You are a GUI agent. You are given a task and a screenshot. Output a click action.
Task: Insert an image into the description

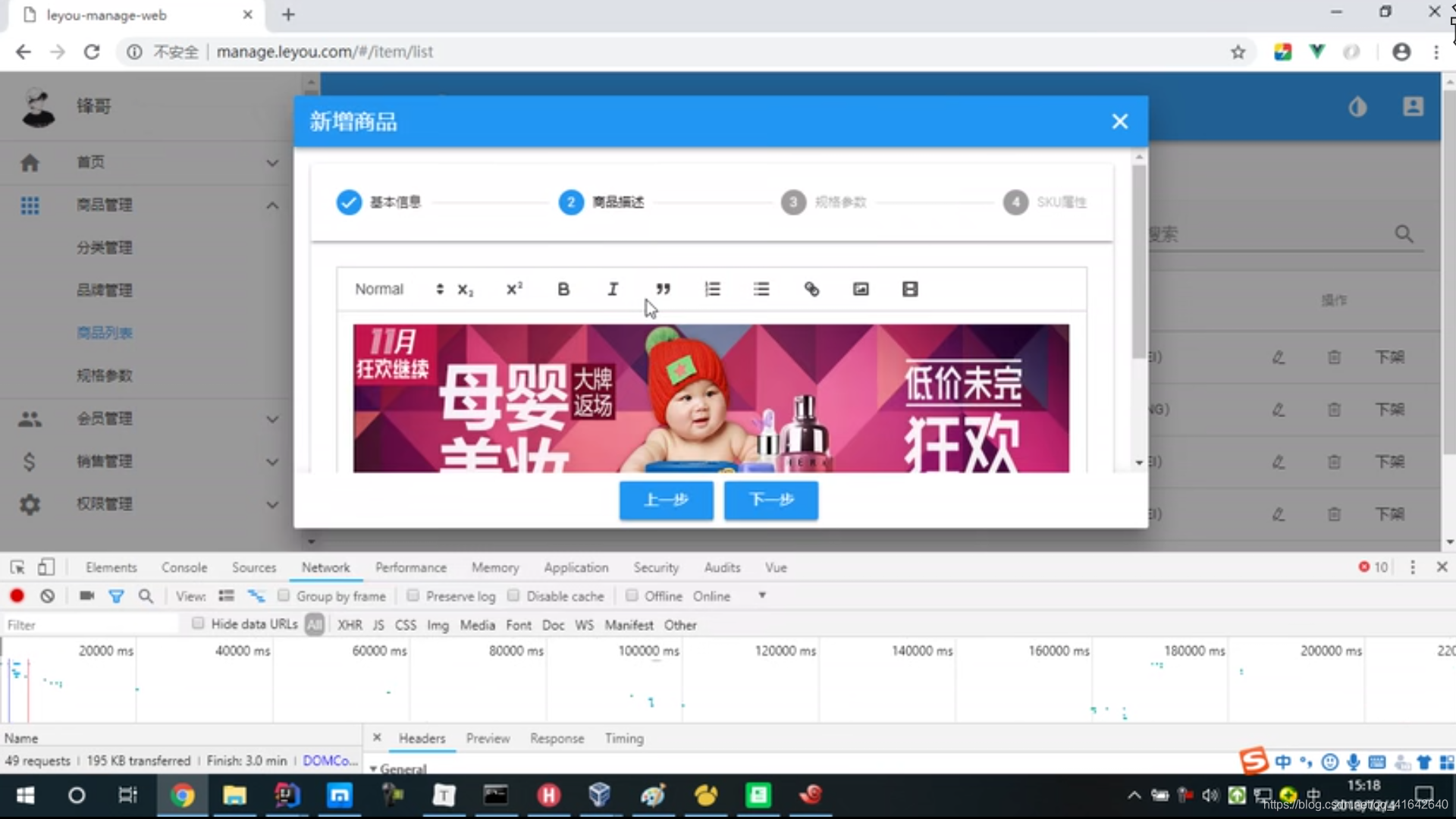coord(861,289)
